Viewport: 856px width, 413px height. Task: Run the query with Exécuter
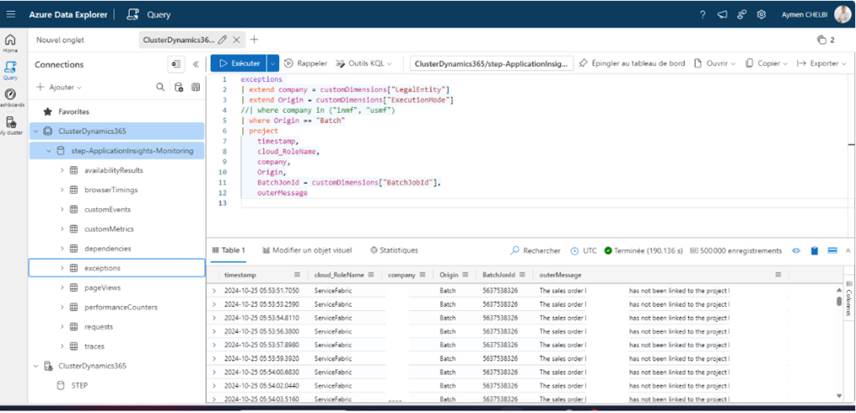[x=239, y=63]
